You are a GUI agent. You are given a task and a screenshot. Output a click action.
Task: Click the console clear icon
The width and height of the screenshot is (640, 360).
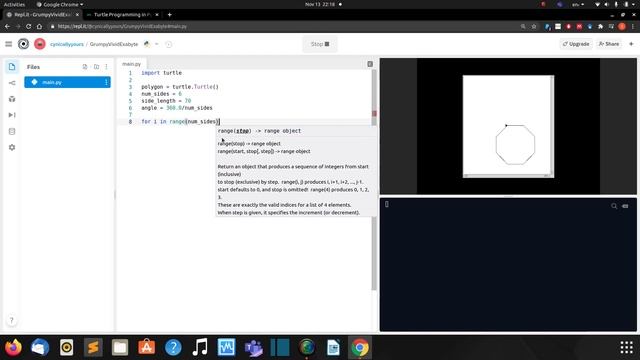625,206
